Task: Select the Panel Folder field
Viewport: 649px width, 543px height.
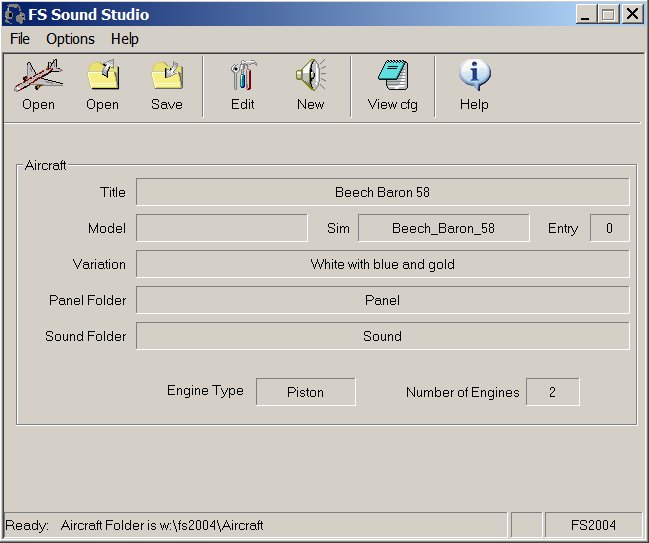Action: 382,300
